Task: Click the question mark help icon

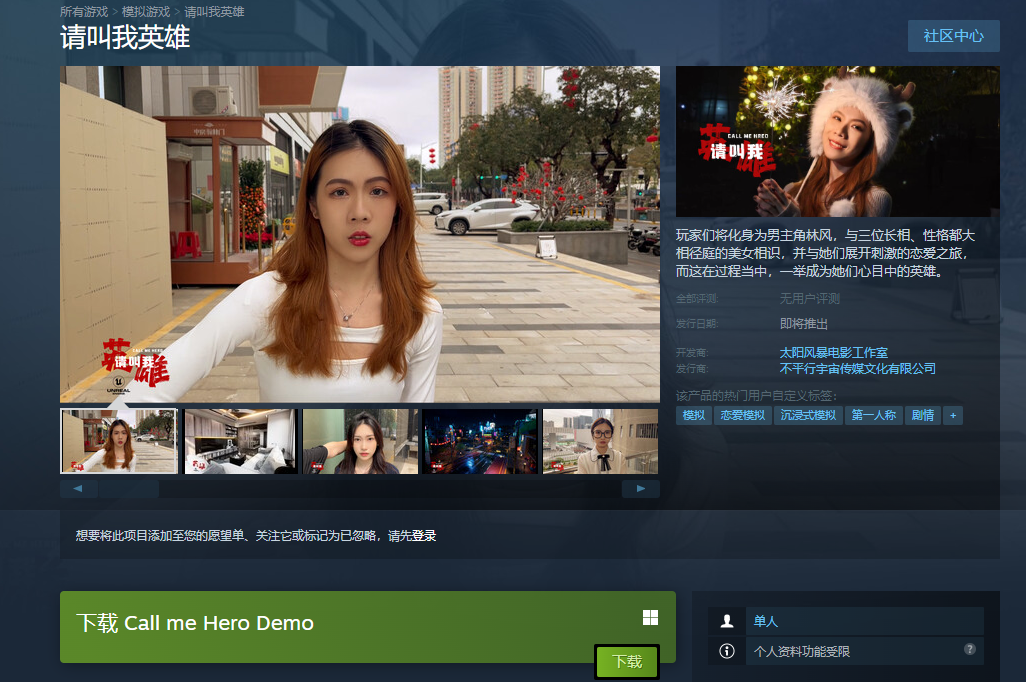Action: 970,649
